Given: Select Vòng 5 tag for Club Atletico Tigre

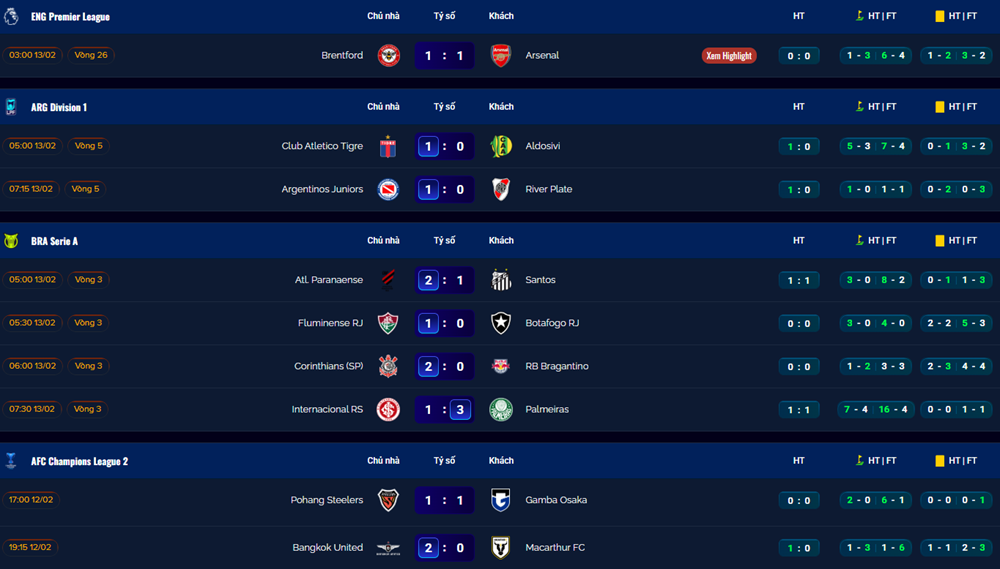Looking at the screenshot, I should (88, 146).
